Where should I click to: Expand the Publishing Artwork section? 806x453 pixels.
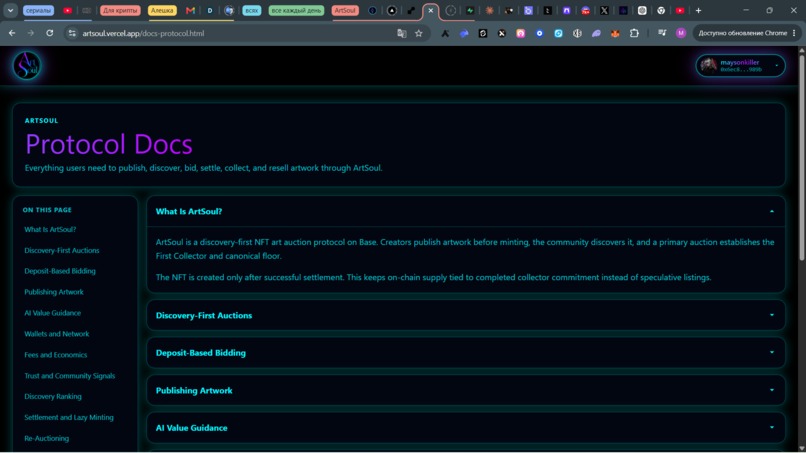point(466,390)
